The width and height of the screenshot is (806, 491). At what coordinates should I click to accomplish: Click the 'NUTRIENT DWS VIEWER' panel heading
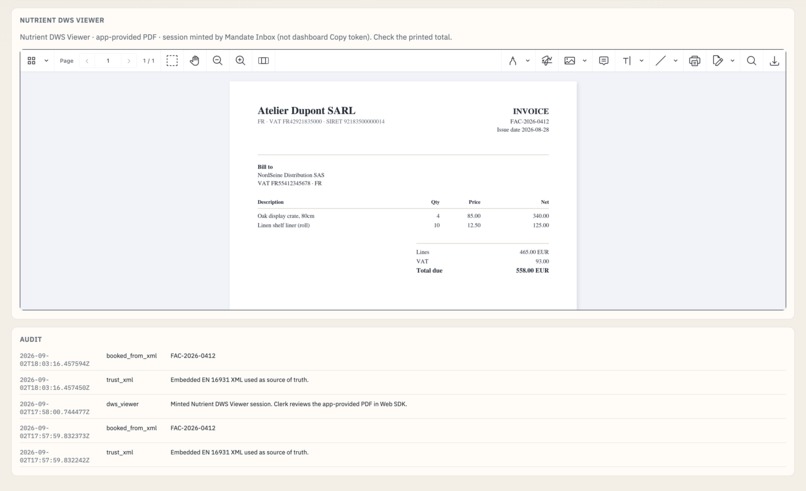62,21
